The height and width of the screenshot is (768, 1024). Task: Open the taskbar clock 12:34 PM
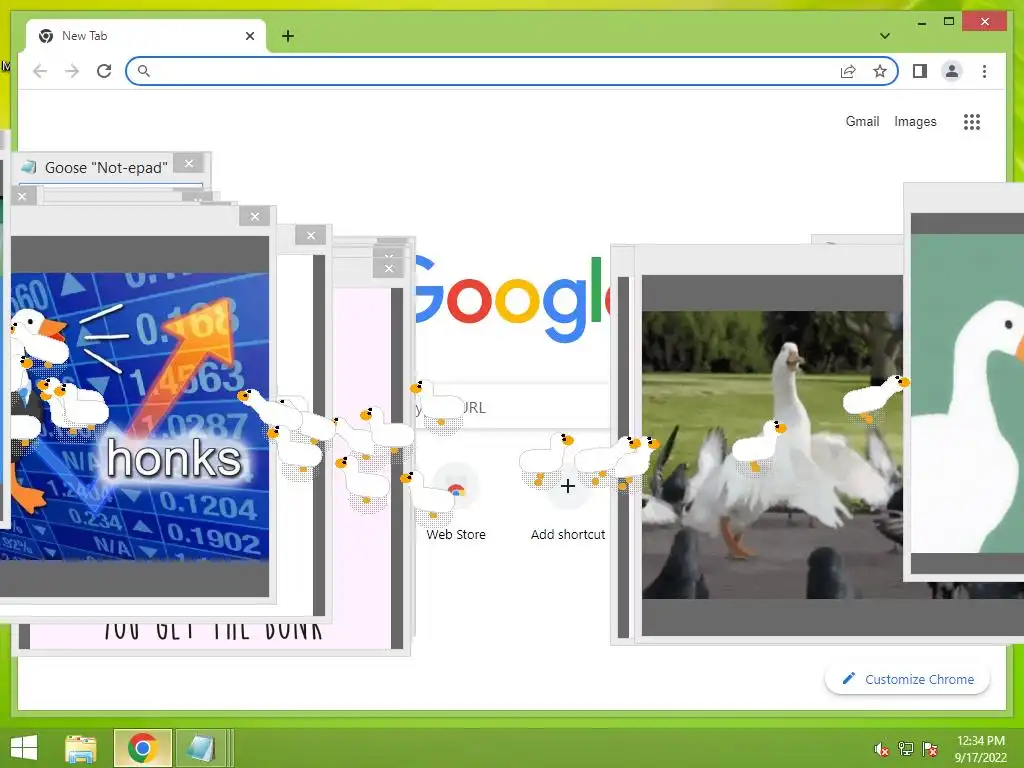click(980, 749)
